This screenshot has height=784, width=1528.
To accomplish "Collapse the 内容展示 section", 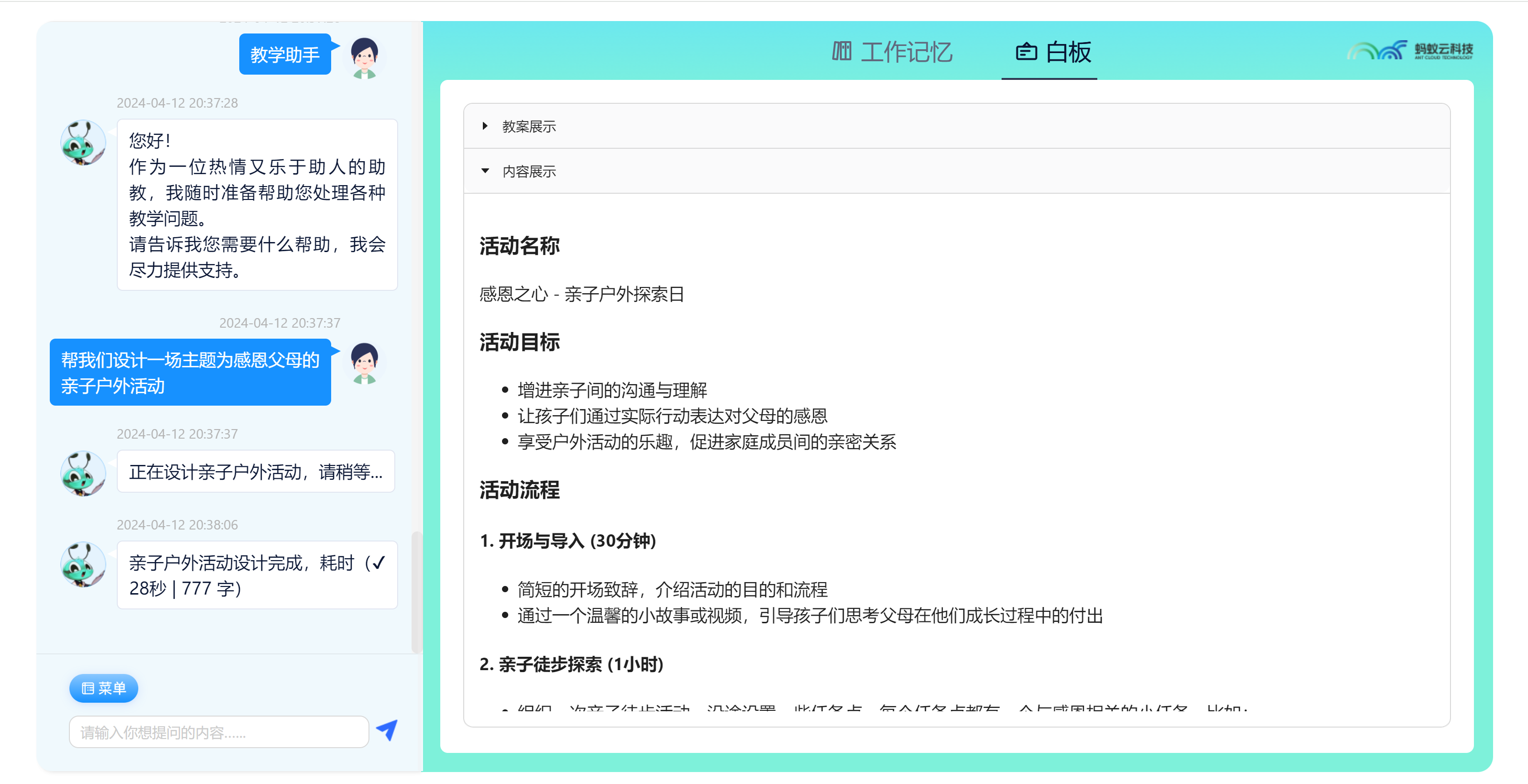I will pyautogui.click(x=956, y=171).
